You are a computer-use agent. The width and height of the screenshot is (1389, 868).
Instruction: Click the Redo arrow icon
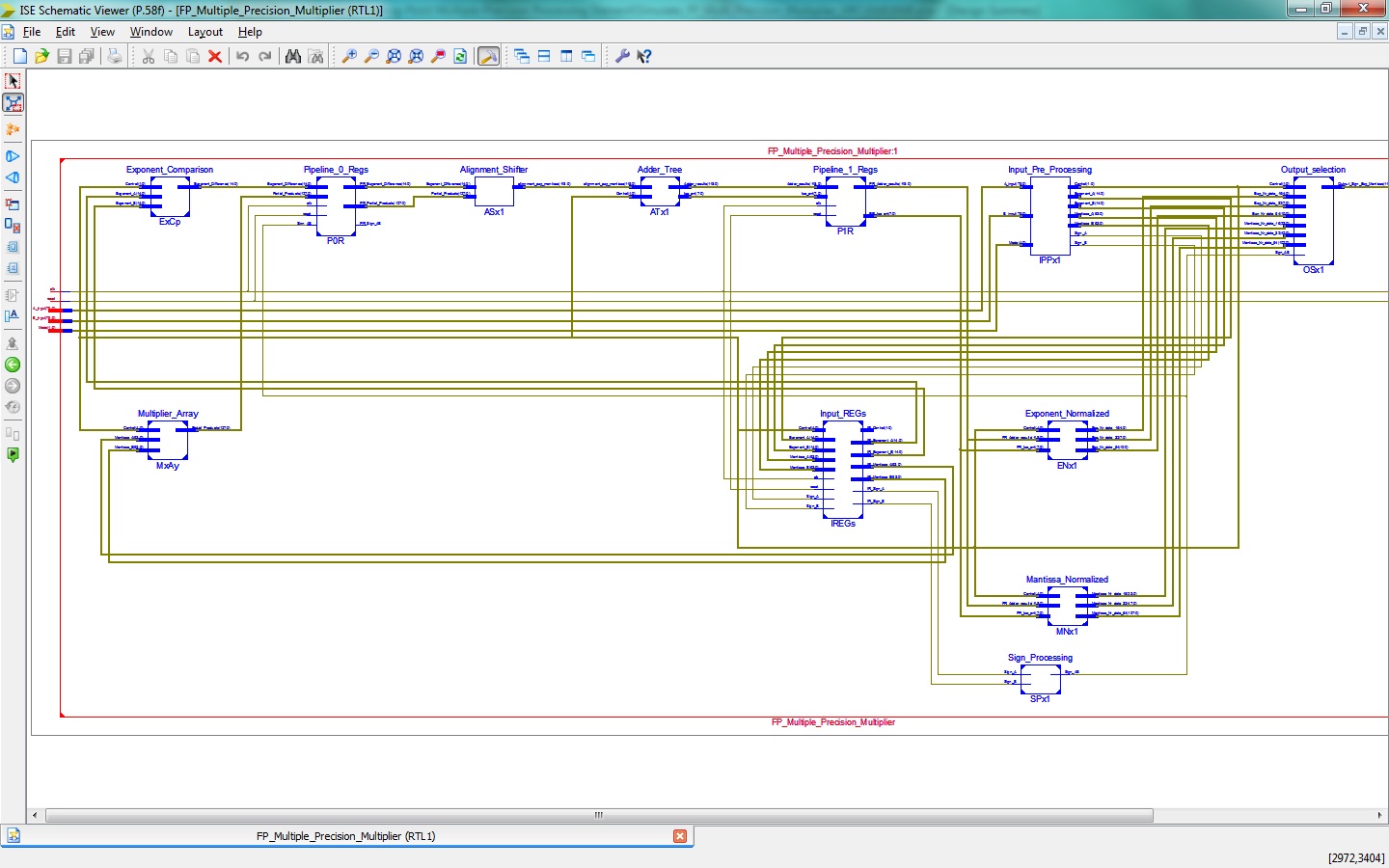tap(265, 57)
